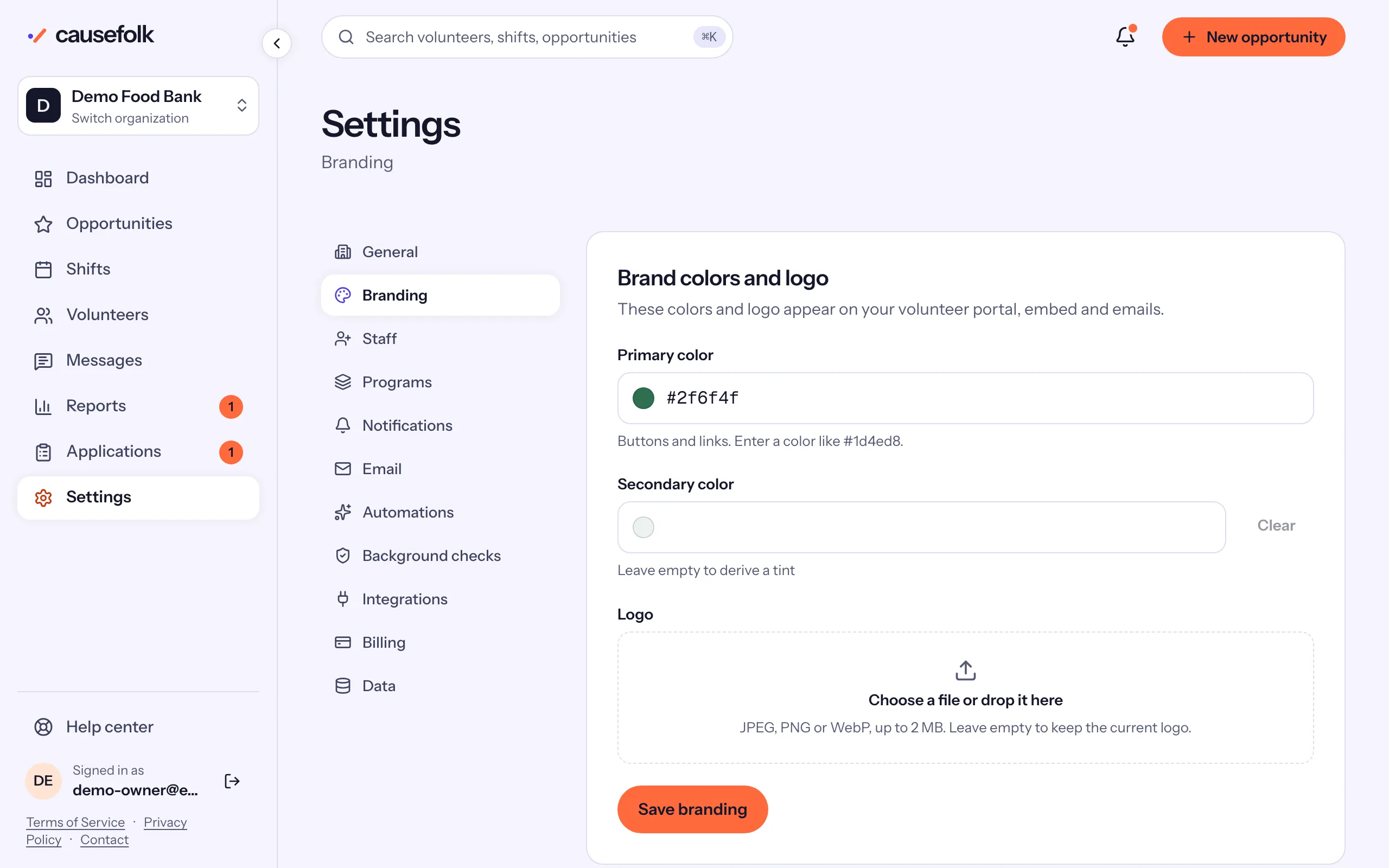
Task: Click the Programs layers icon
Action: coord(343,382)
